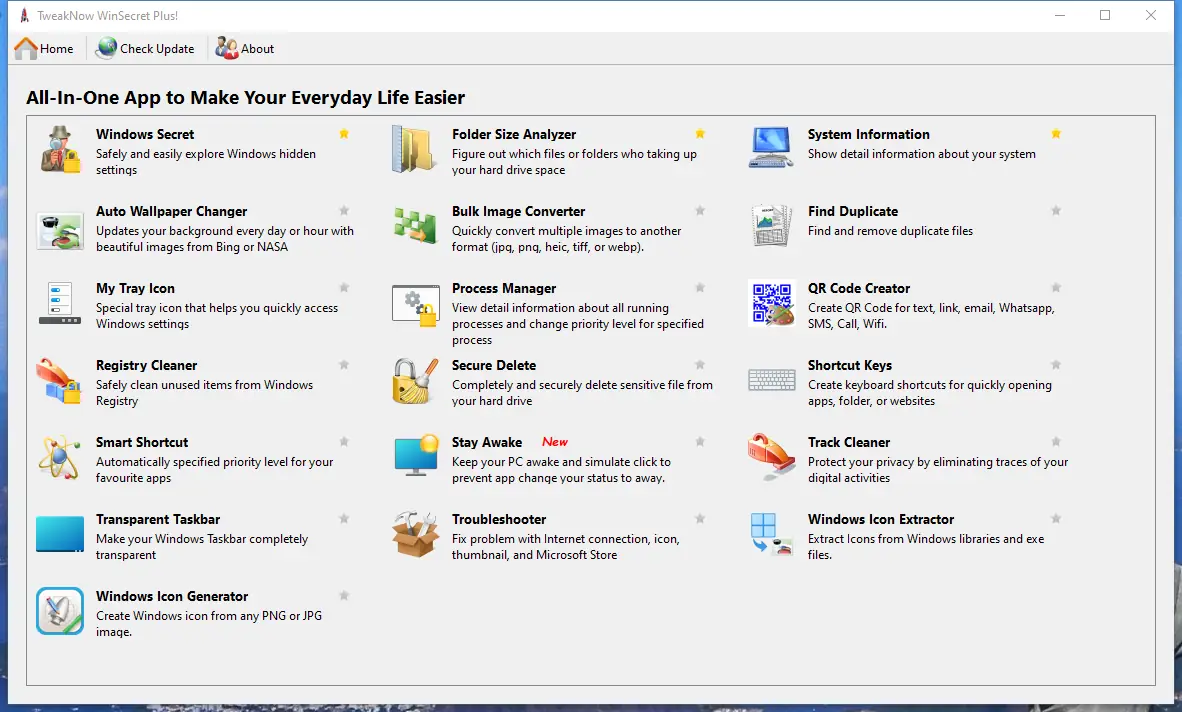Open the Smart Shortcut atom icon

pos(60,457)
